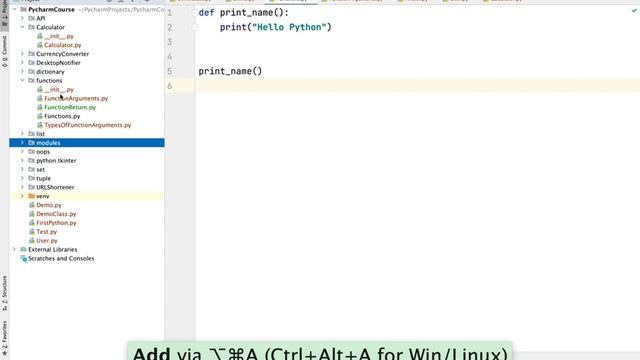Image resolution: width=640 pixels, height=360 pixels.
Task: Select __init__.py under functions folder
Action: (59, 89)
